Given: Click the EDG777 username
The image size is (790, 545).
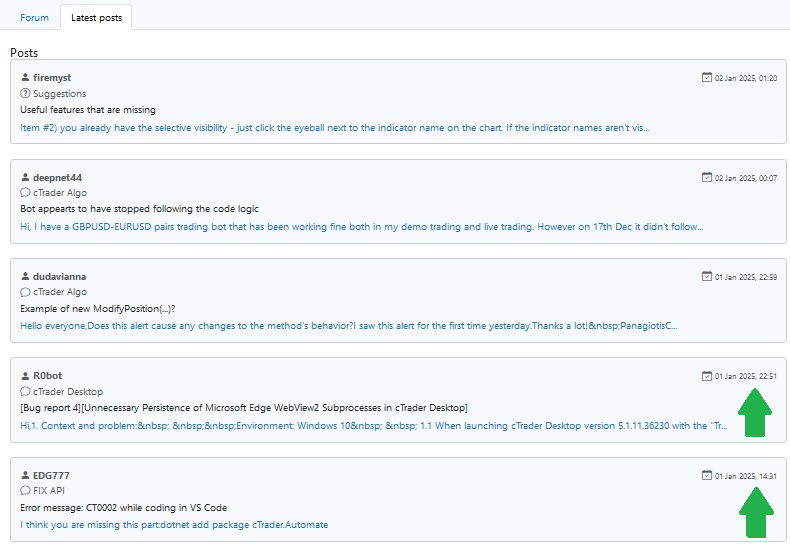Looking at the screenshot, I should click(x=51, y=475).
